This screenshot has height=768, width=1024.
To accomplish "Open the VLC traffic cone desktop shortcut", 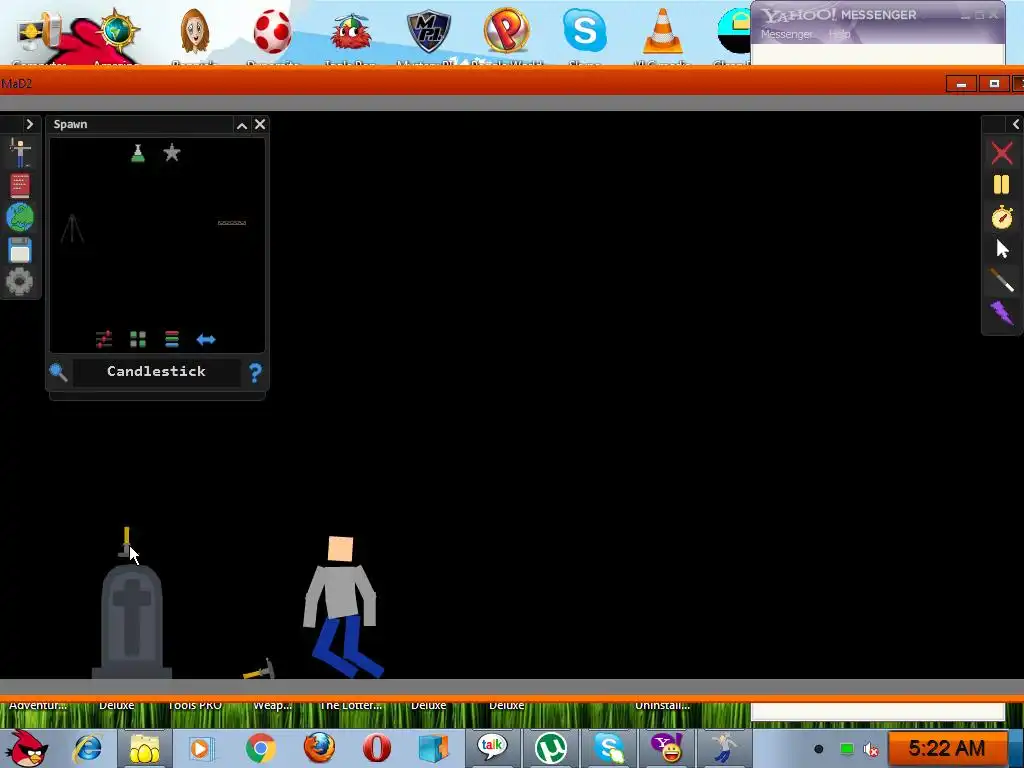I will coord(662,31).
